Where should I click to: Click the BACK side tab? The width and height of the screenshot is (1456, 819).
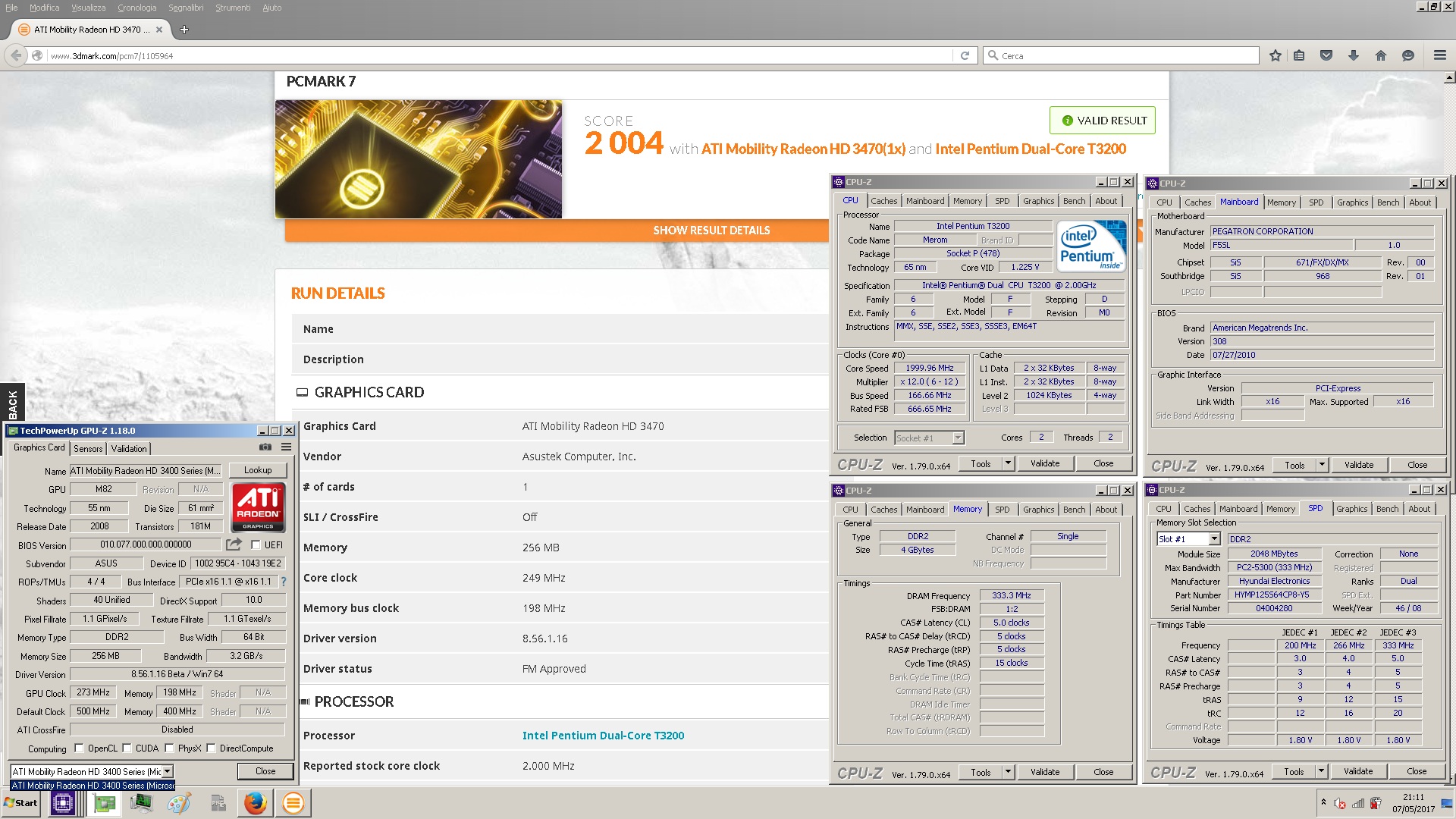[12, 403]
